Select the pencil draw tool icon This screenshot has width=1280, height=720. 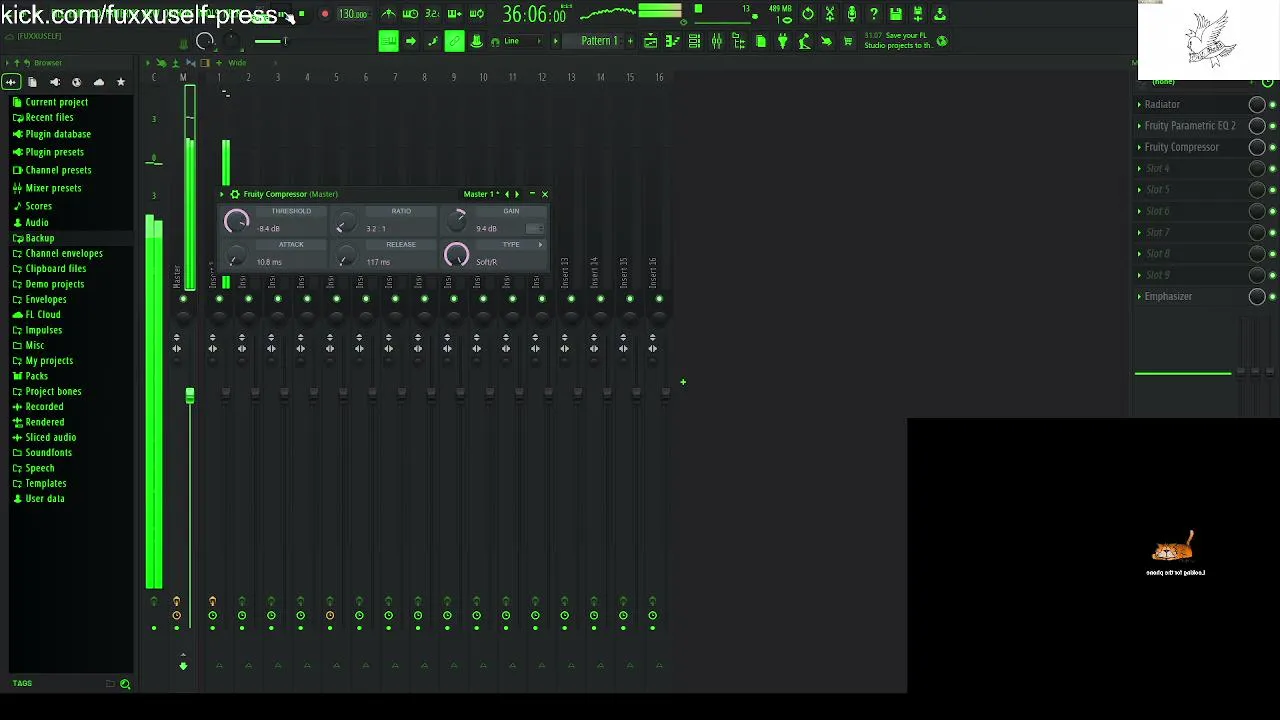click(433, 41)
